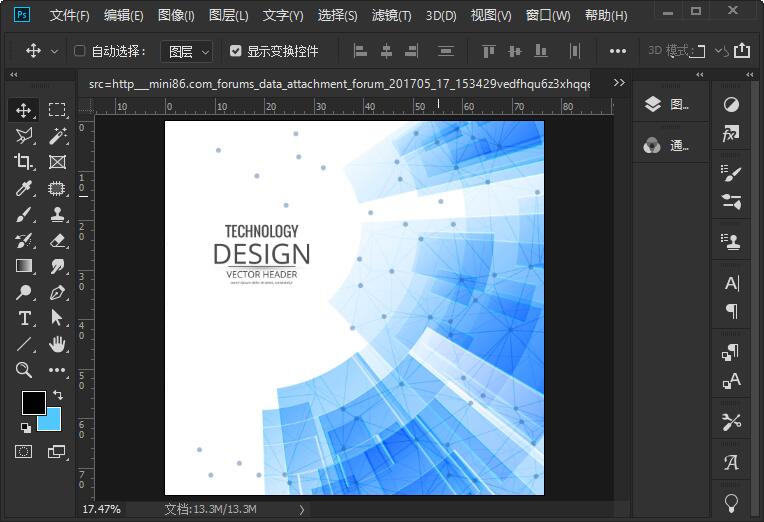Open the 帮助(H) menu

pos(606,16)
